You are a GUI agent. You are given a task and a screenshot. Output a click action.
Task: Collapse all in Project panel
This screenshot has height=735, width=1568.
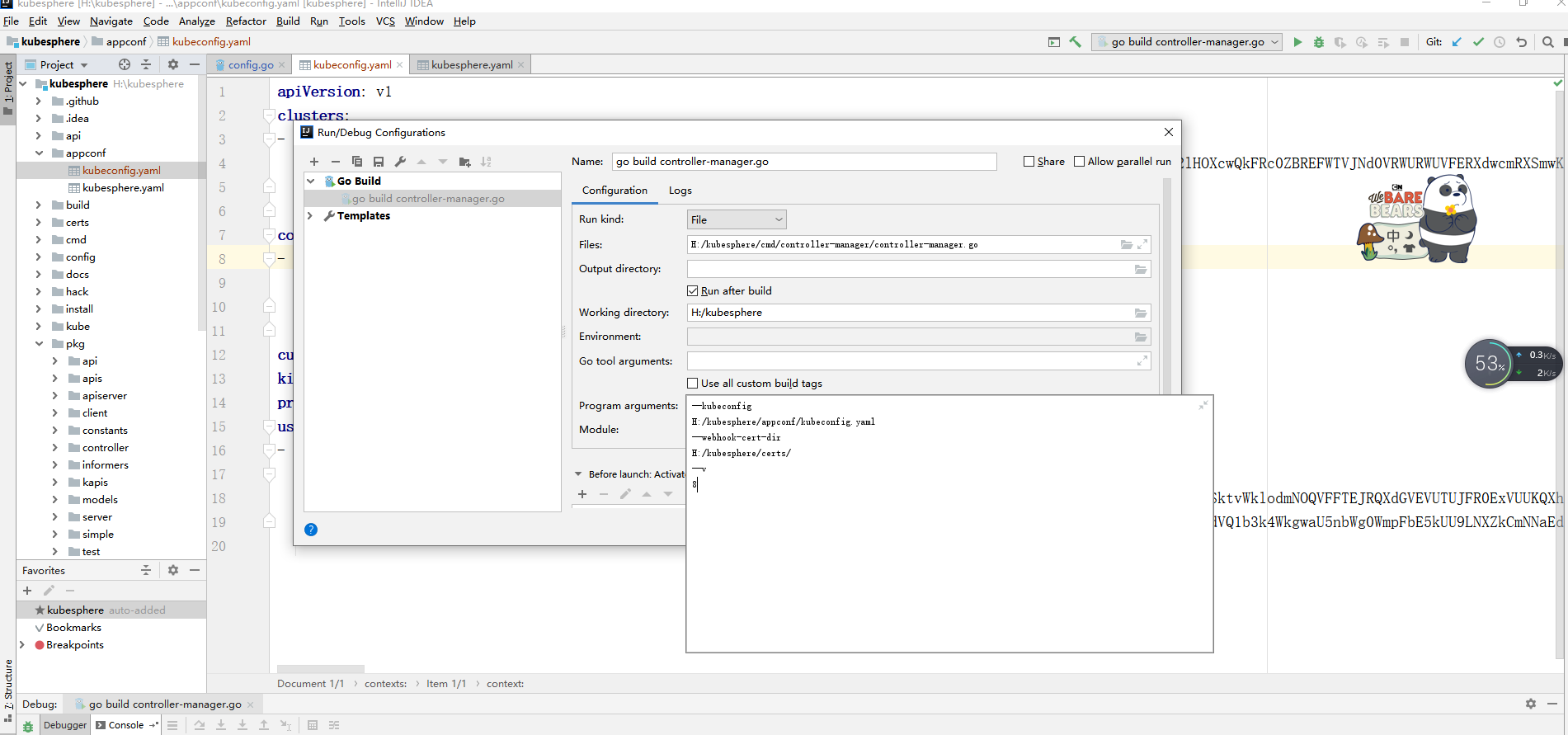[146, 64]
